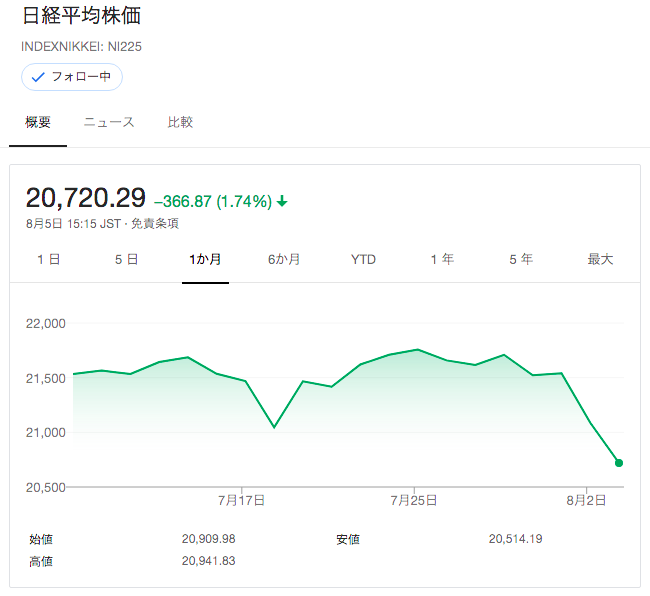Click the 始値 label
This screenshot has width=650, height=596.
click(41, 539)
